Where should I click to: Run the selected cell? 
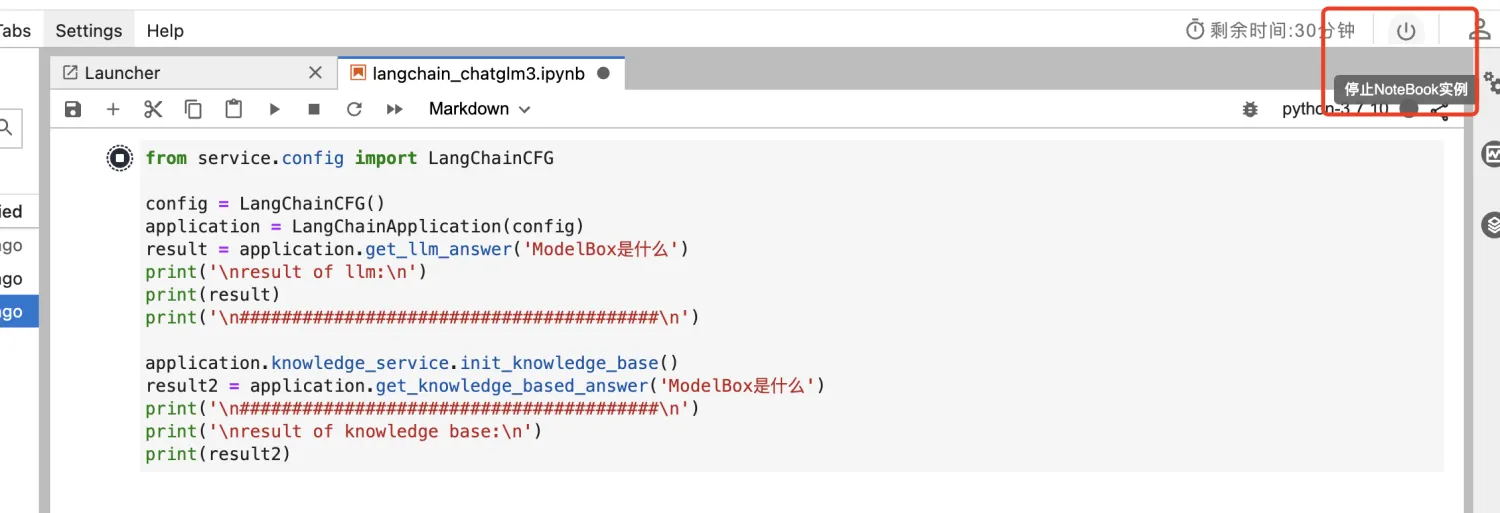pos(274,109)
